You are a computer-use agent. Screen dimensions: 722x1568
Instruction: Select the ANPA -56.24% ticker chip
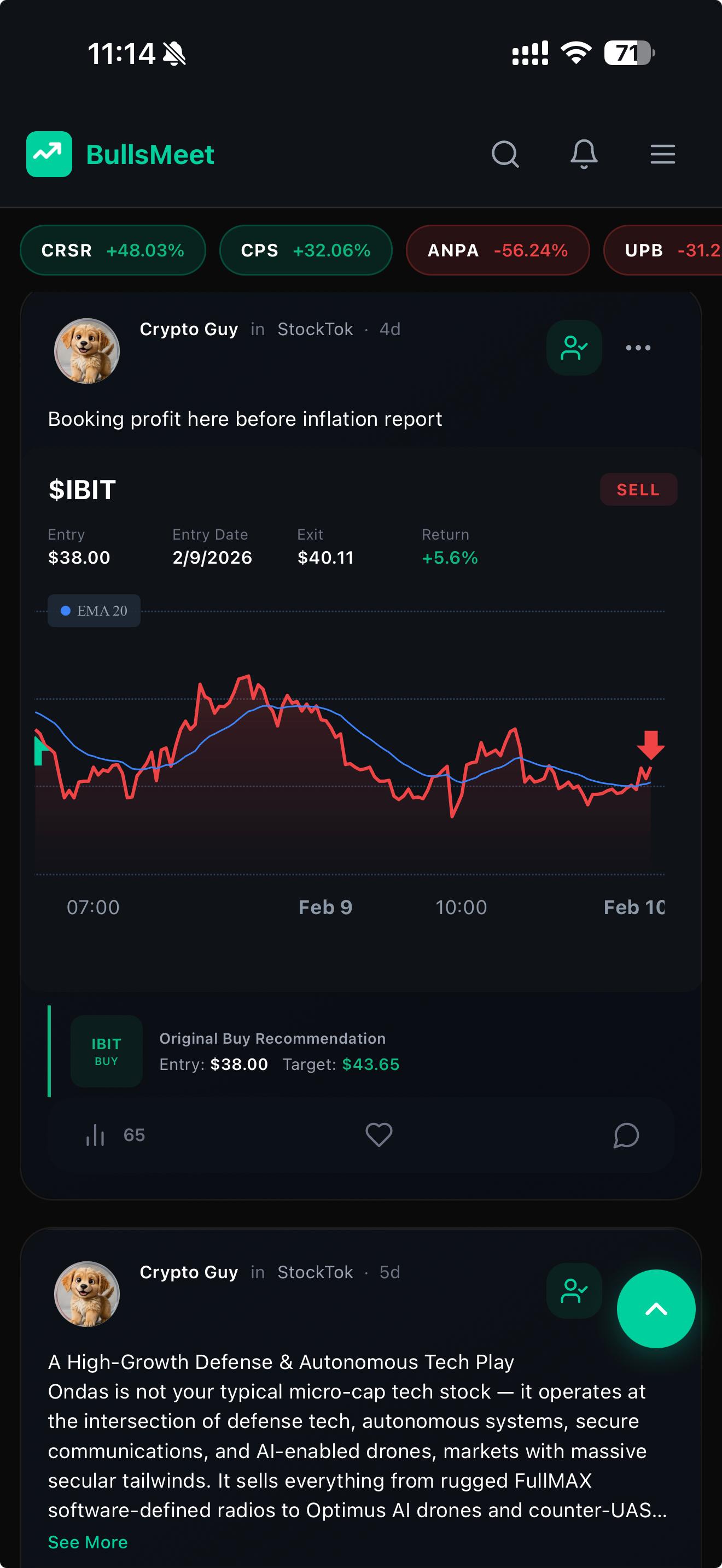coord(497,250)
